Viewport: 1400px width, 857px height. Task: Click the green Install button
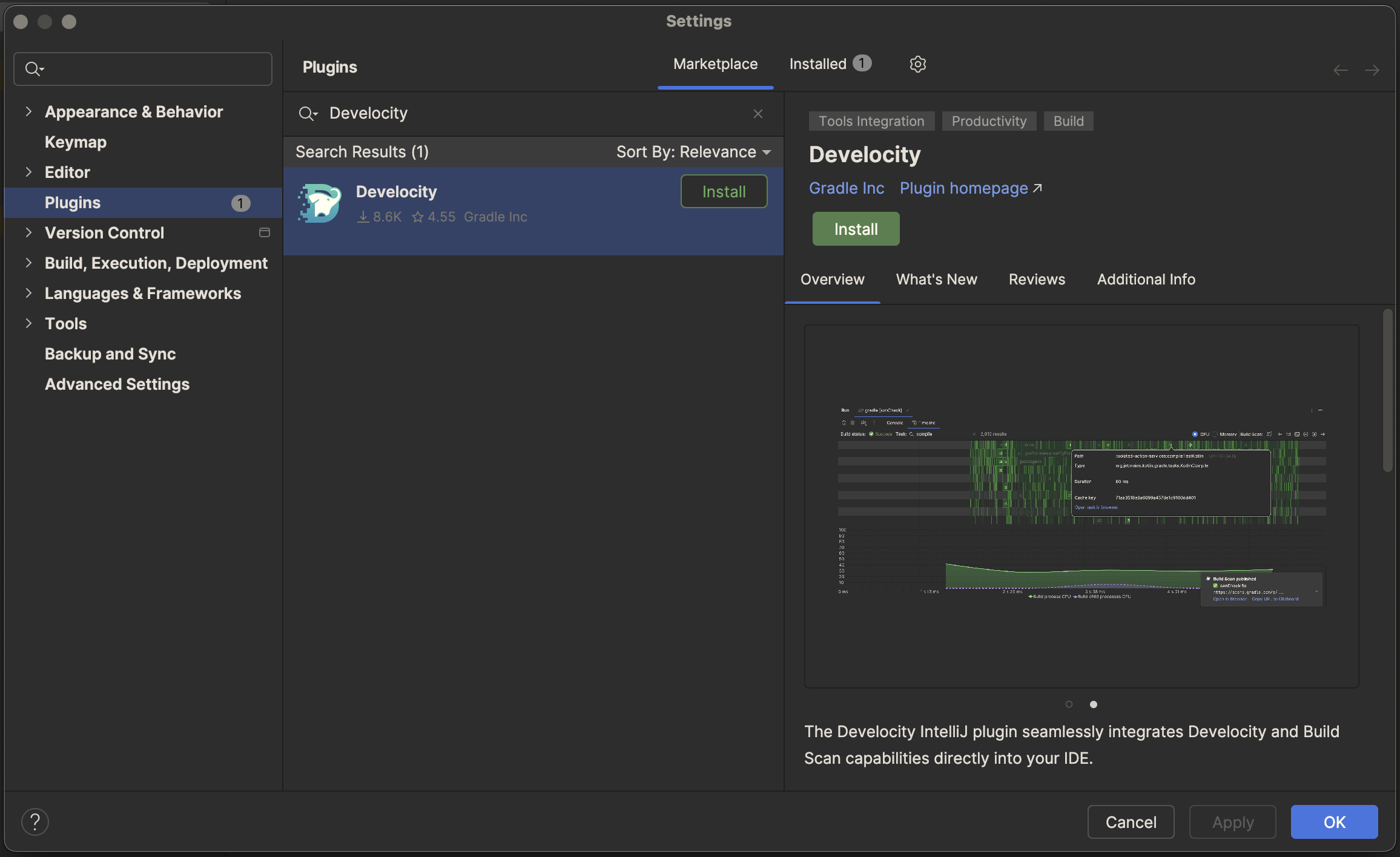pos(855,229)
